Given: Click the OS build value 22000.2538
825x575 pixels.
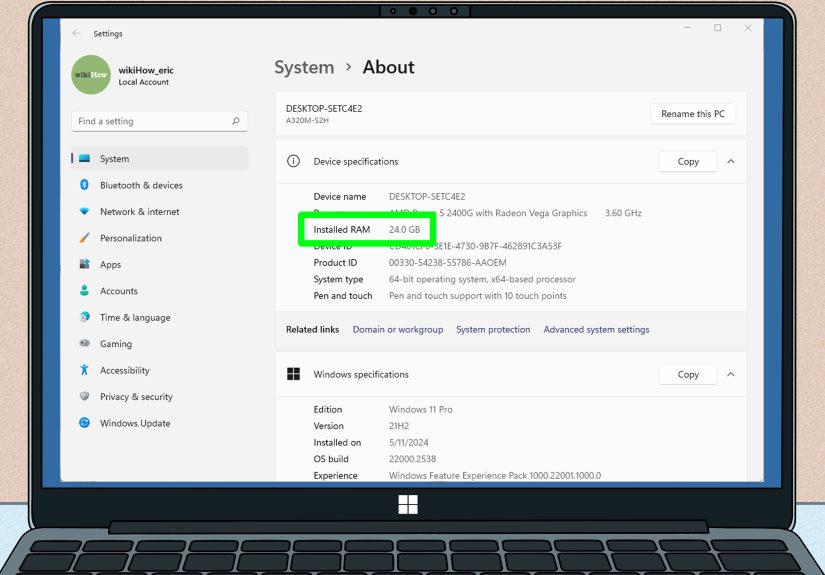Looking at the screenshot, I should point(412,459).
